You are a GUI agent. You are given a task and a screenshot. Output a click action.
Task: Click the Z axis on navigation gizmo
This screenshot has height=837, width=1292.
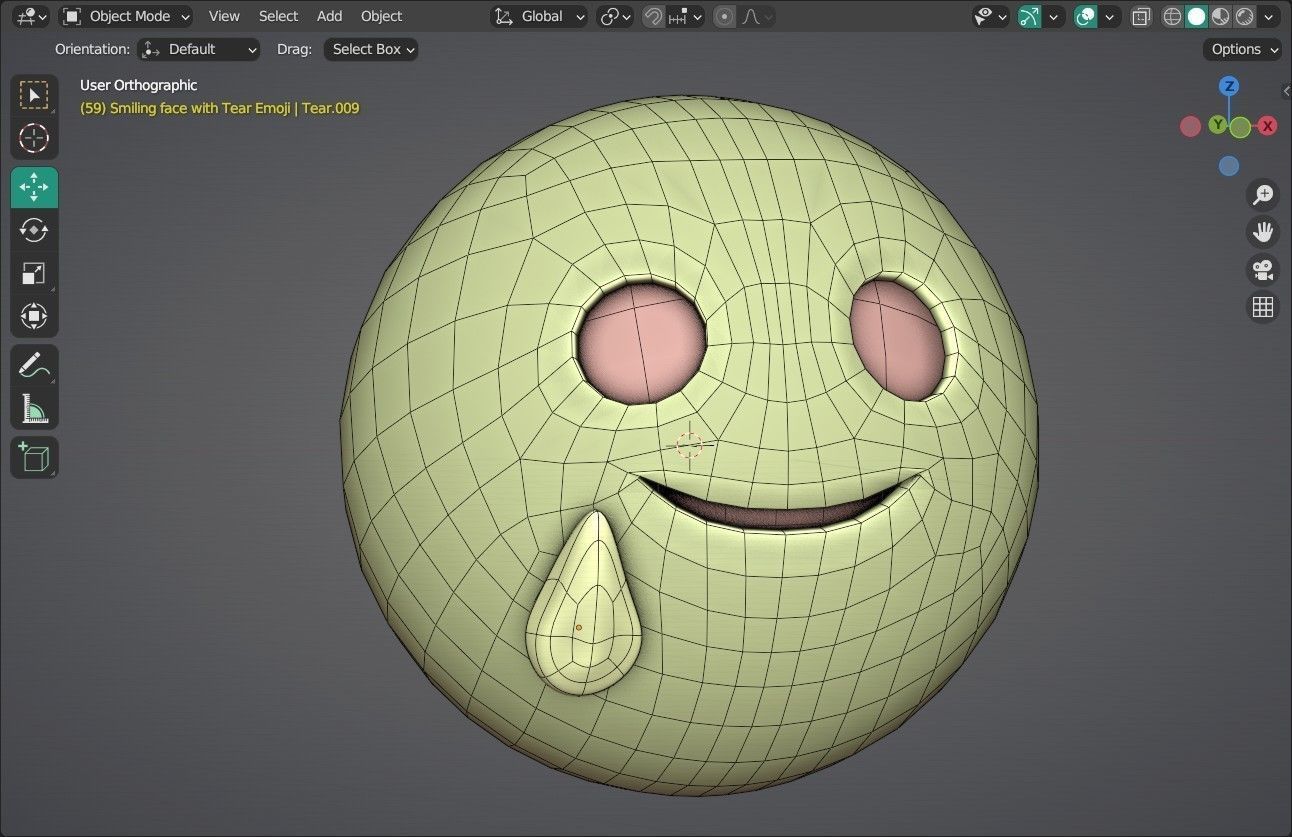tap(1230, 86)
